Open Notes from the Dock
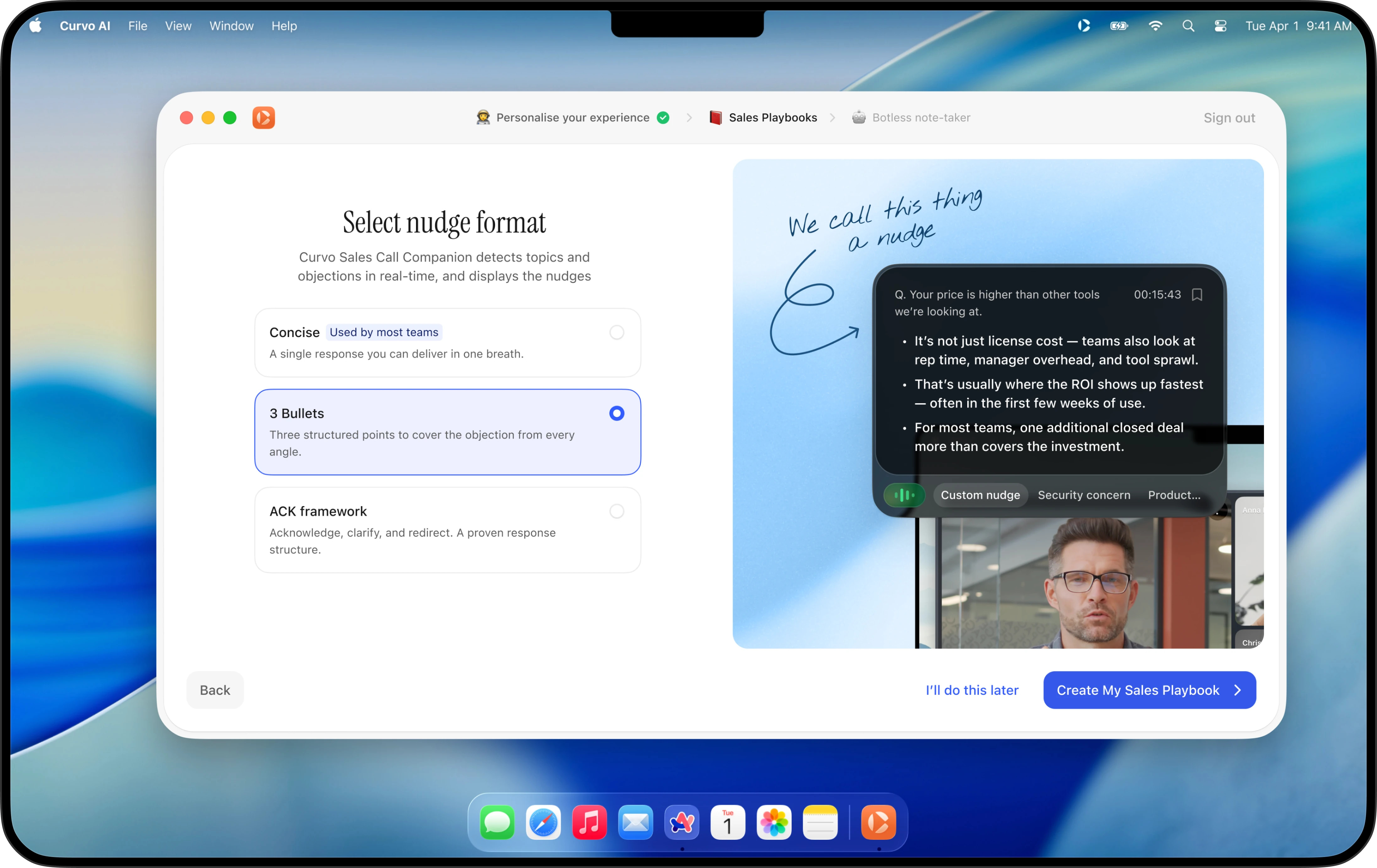Image resolution: width=1377 pixels, height=868 pixels. (x=820, y=823)
